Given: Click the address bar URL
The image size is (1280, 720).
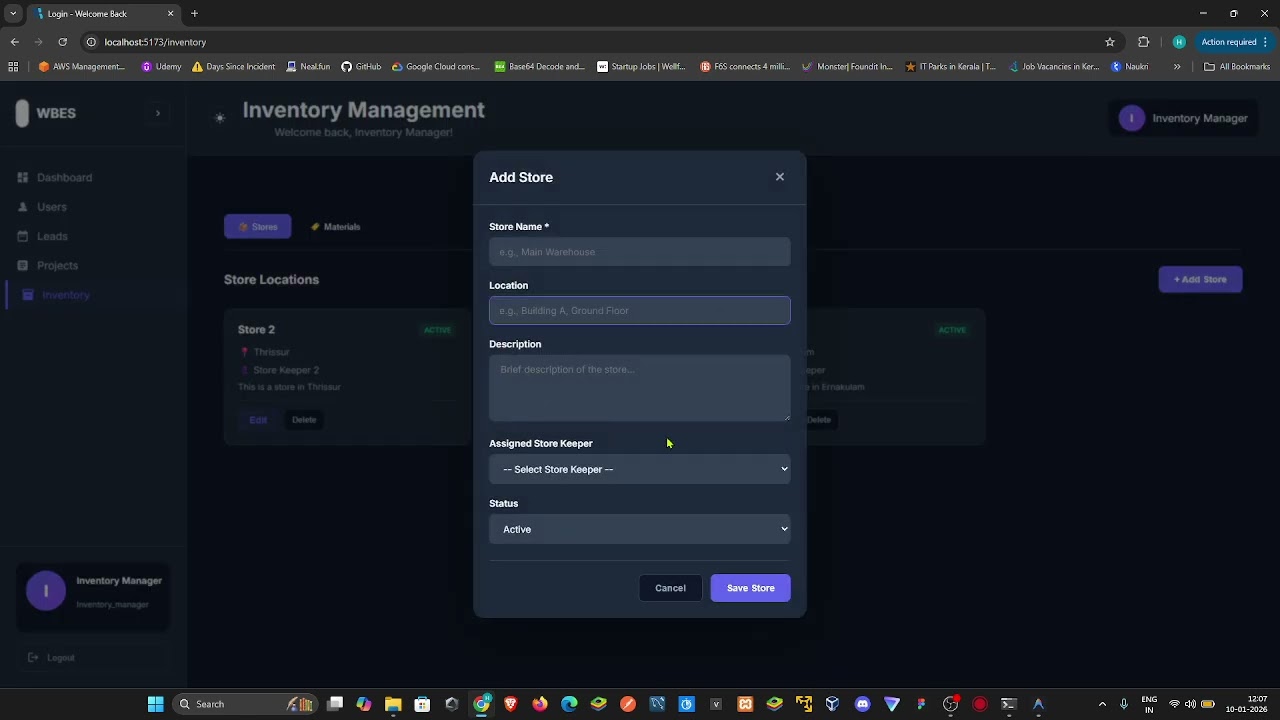Looking at the screenshot, I should pyautogui.click(x=155, y=42).
